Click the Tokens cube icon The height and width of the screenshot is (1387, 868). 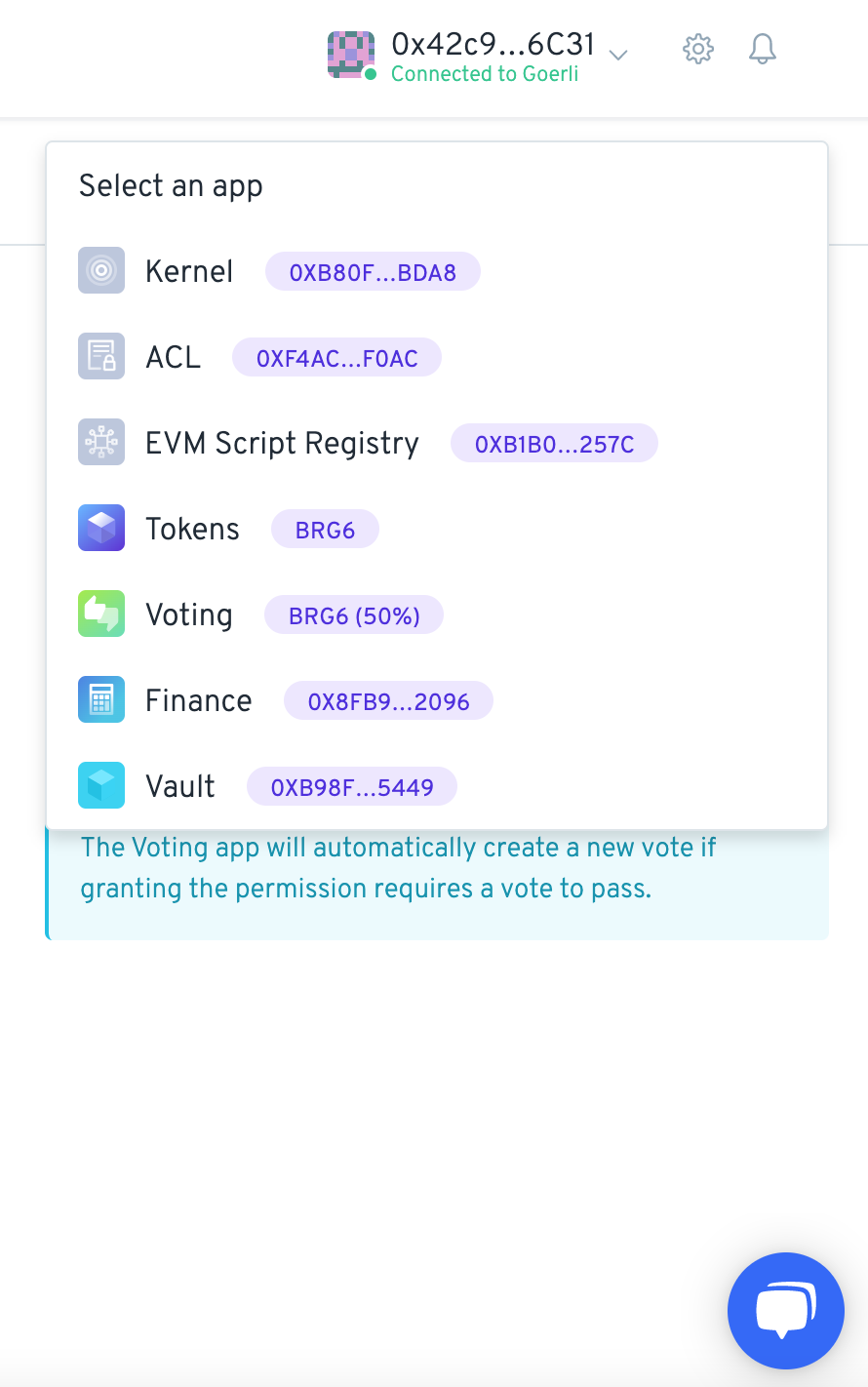point(101,528)
